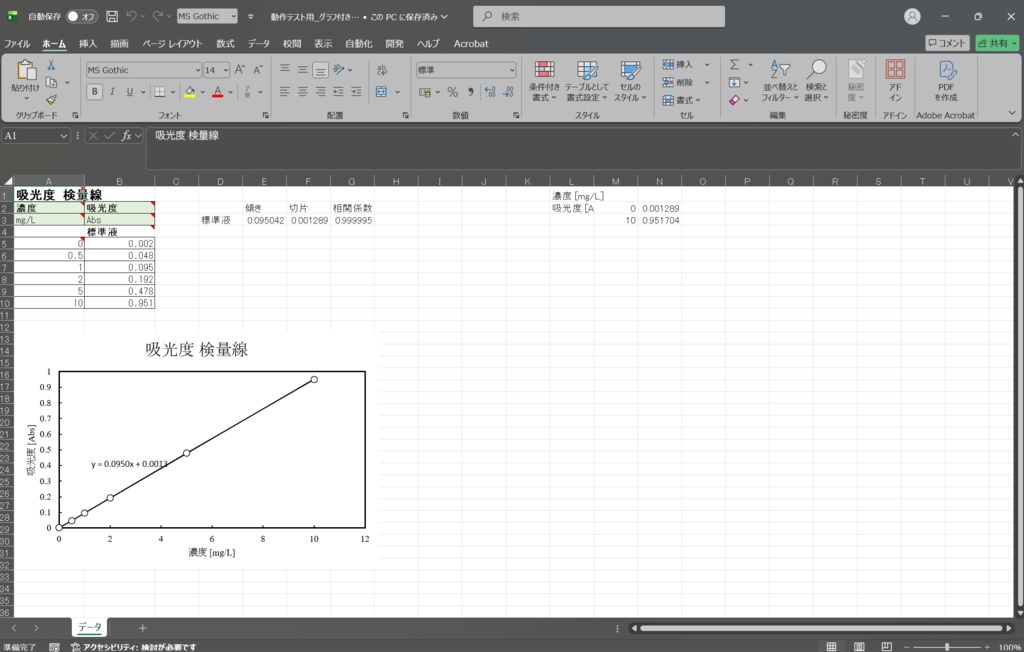Click the user account avatar icon
Viewport: 1024px width, 652px height.
coord(912,16)
